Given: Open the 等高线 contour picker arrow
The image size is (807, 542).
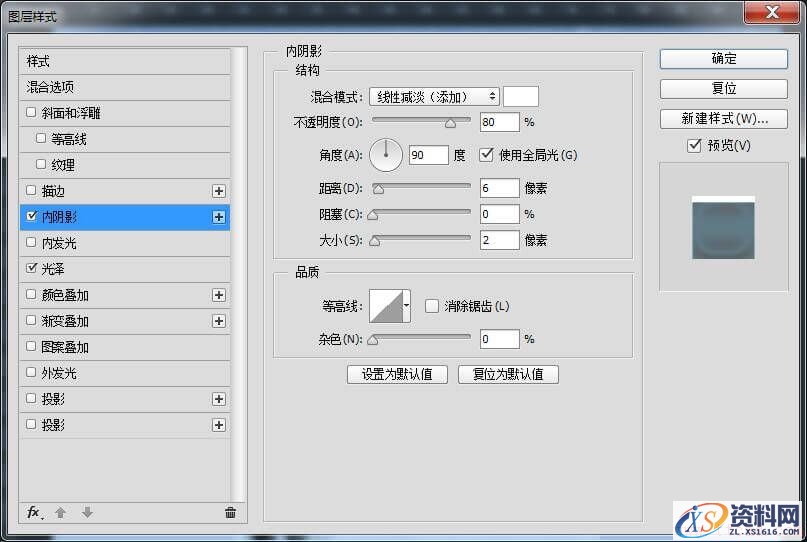Looking at the screenshot, I should [407, 306].
